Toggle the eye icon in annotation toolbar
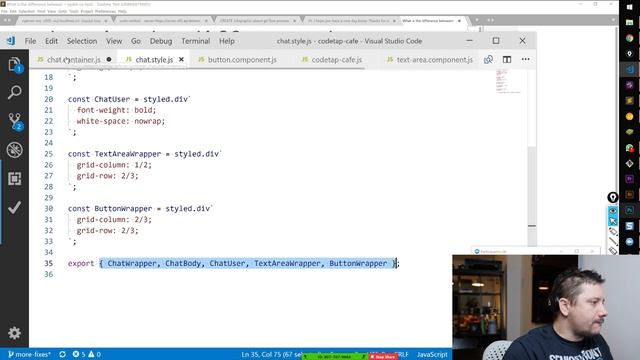640x360 pixels. [613, 211]
